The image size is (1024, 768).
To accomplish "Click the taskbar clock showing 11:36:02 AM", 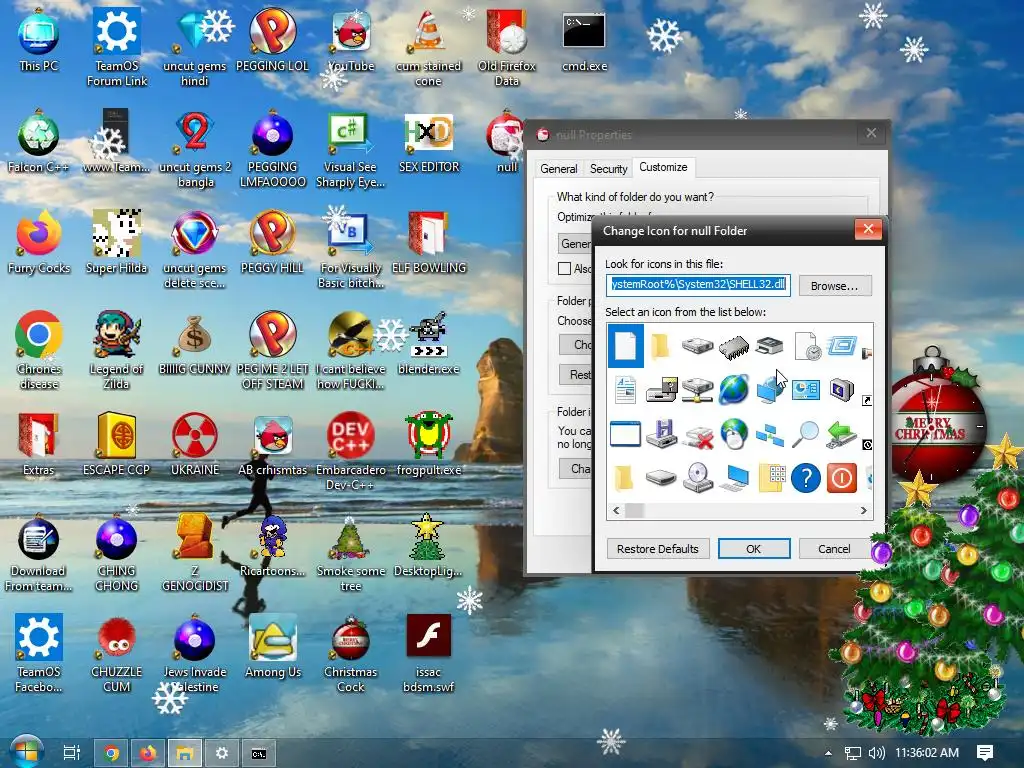I will coord(927,753).
